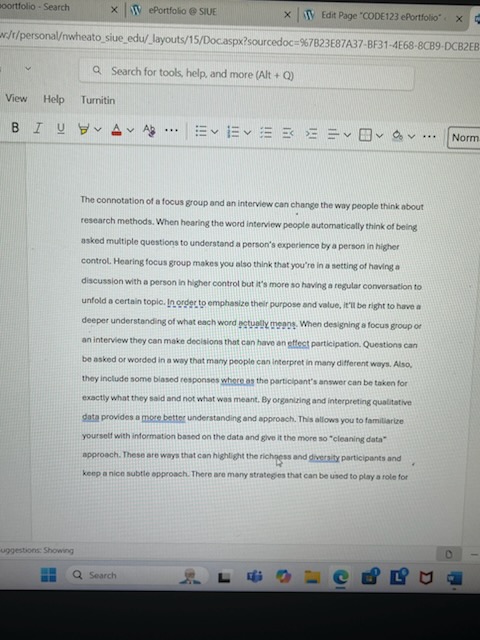Screen dimensions: 480x640
Task: Open Microsoft Teams from the taskbar
Action: click(x=254, y=577)
